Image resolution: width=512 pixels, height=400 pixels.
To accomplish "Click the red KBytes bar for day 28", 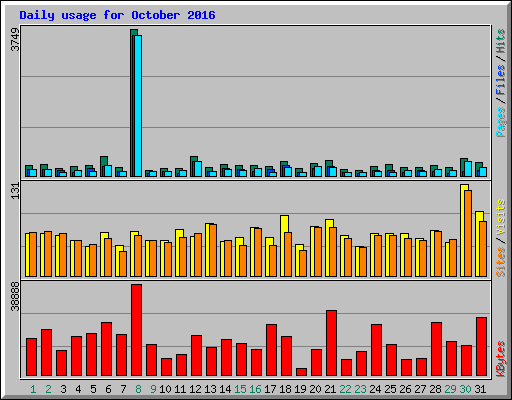I will [436, 349].
